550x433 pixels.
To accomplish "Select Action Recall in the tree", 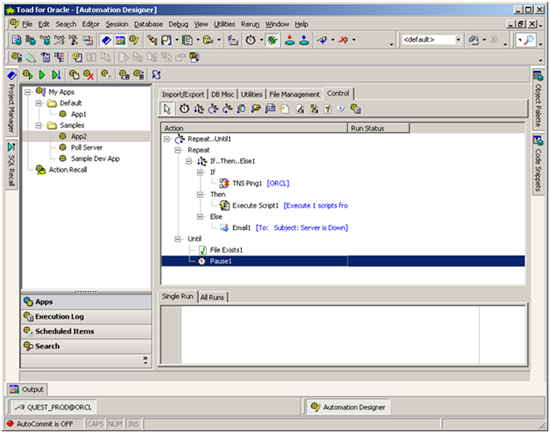I will [68, 170].
